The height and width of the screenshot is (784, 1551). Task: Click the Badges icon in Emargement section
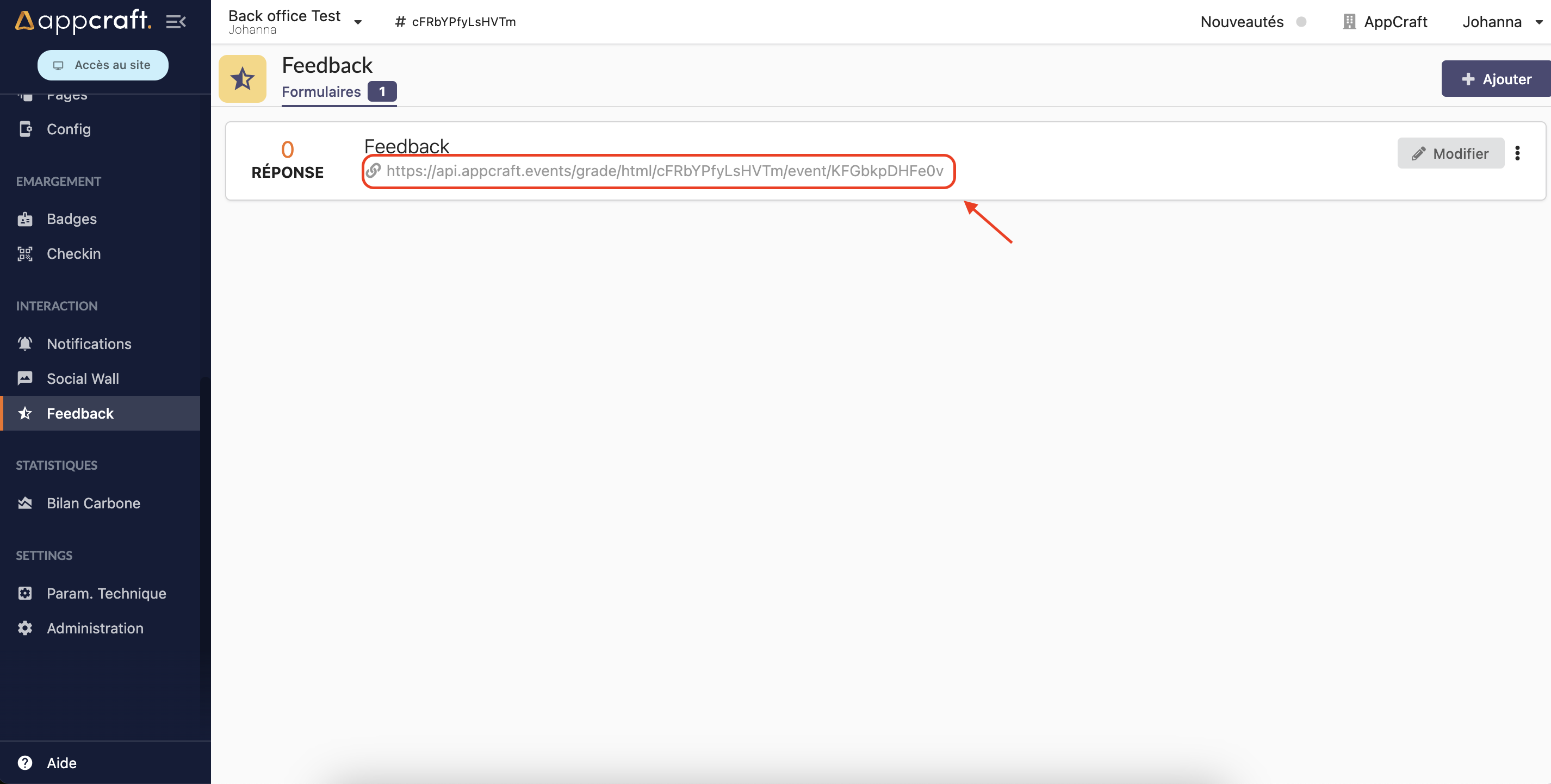click(26, 218)
